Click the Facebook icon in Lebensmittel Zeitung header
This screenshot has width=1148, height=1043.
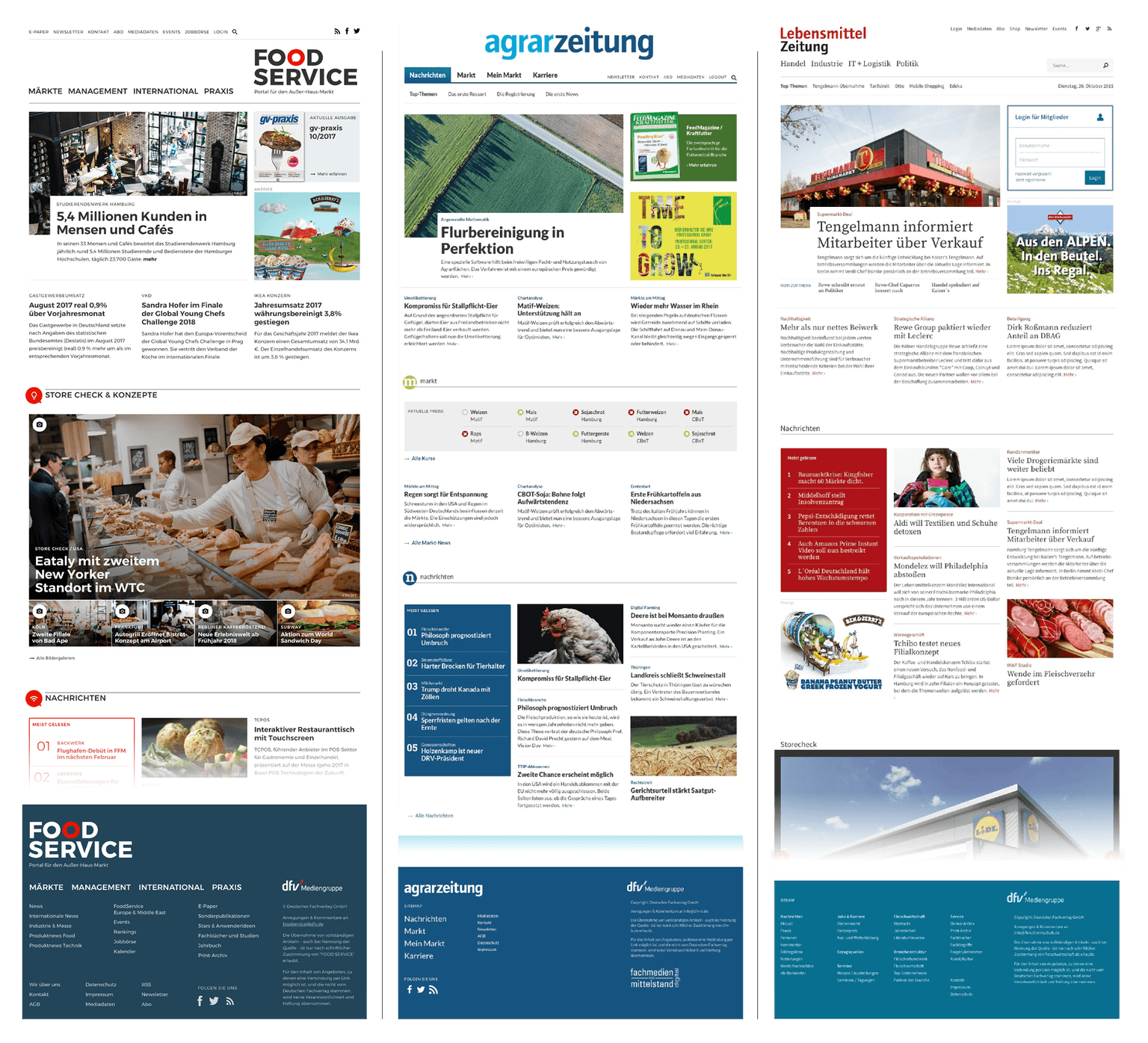coord(1077,29)
